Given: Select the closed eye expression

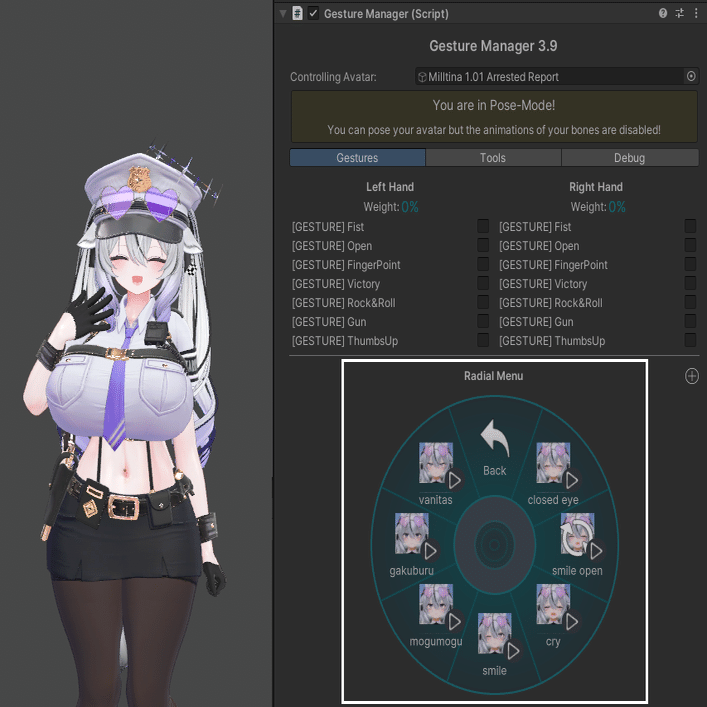Looking at the screenshot, I should [553, 473].
